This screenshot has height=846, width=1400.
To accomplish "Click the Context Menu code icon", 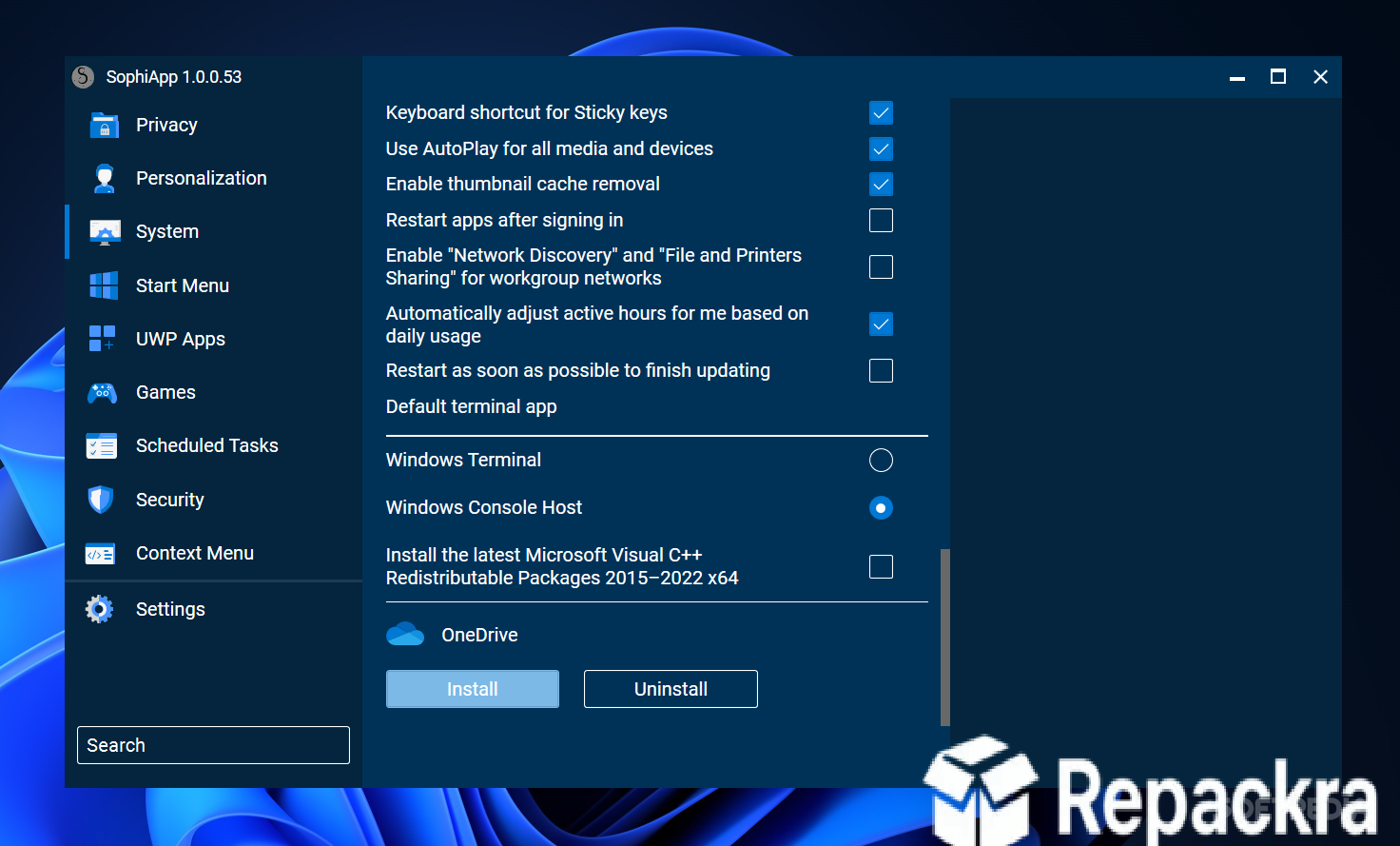I will pyautogui.click(x=100, y=554).
